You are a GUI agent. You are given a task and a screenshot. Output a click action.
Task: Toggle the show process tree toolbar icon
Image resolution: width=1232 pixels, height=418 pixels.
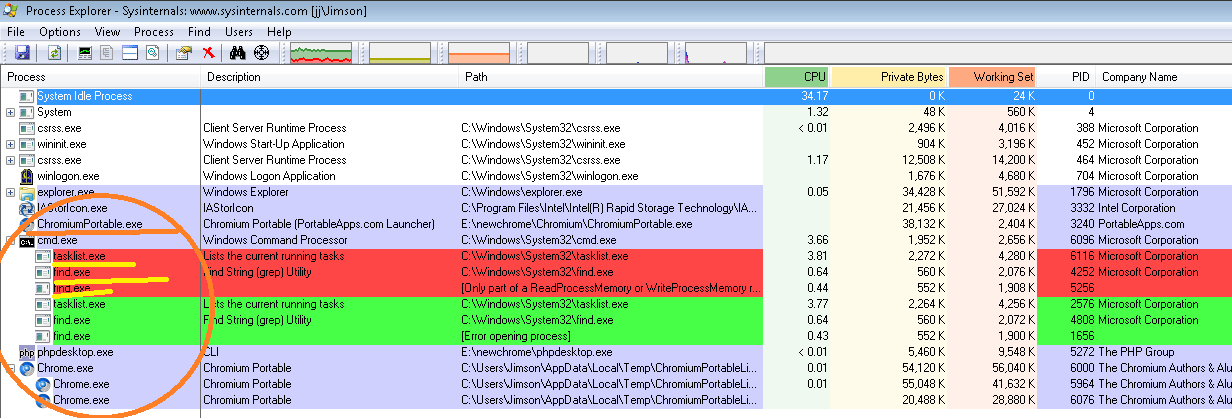point(107,52)
